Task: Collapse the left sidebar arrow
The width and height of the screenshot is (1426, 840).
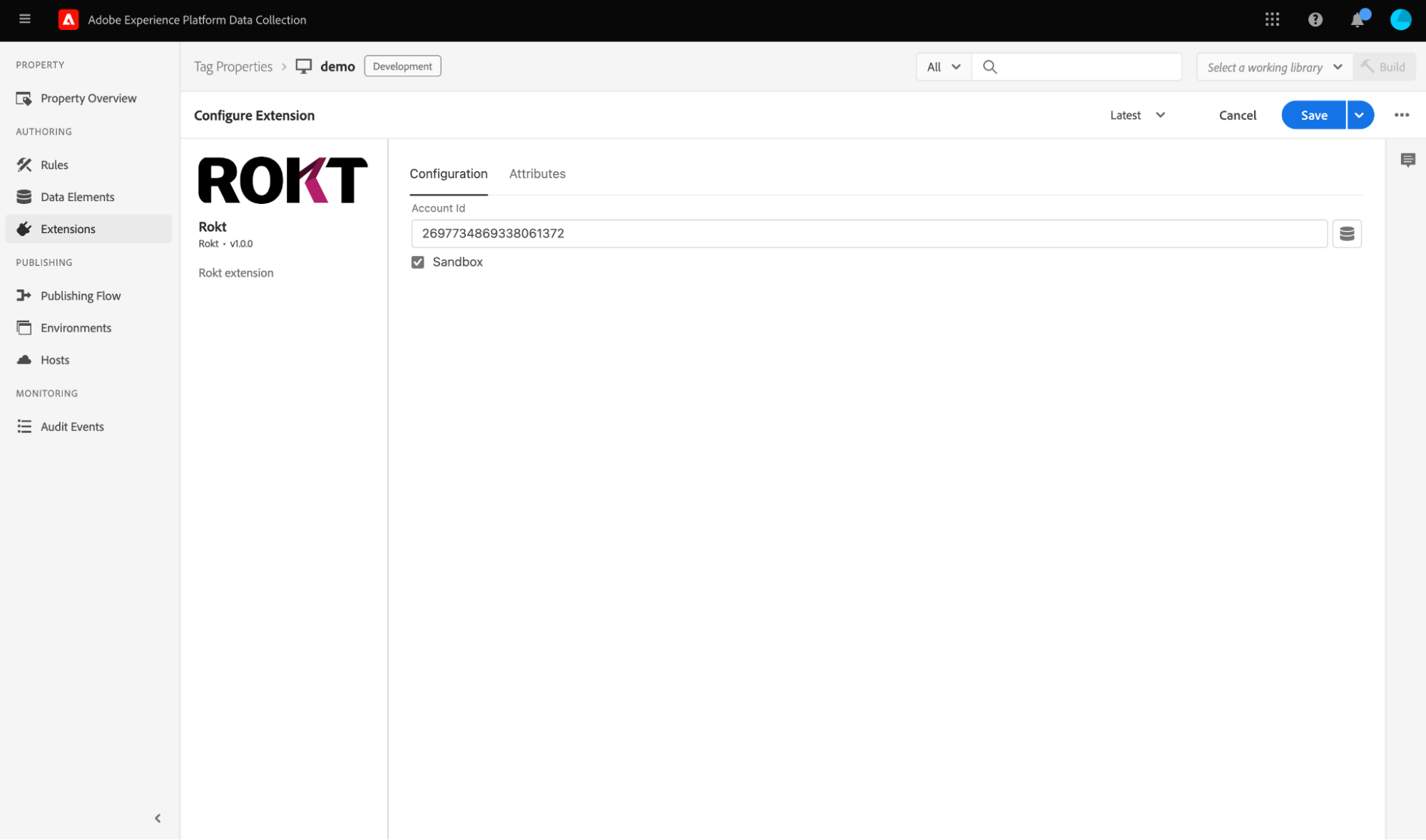Action: coord(158,818)
